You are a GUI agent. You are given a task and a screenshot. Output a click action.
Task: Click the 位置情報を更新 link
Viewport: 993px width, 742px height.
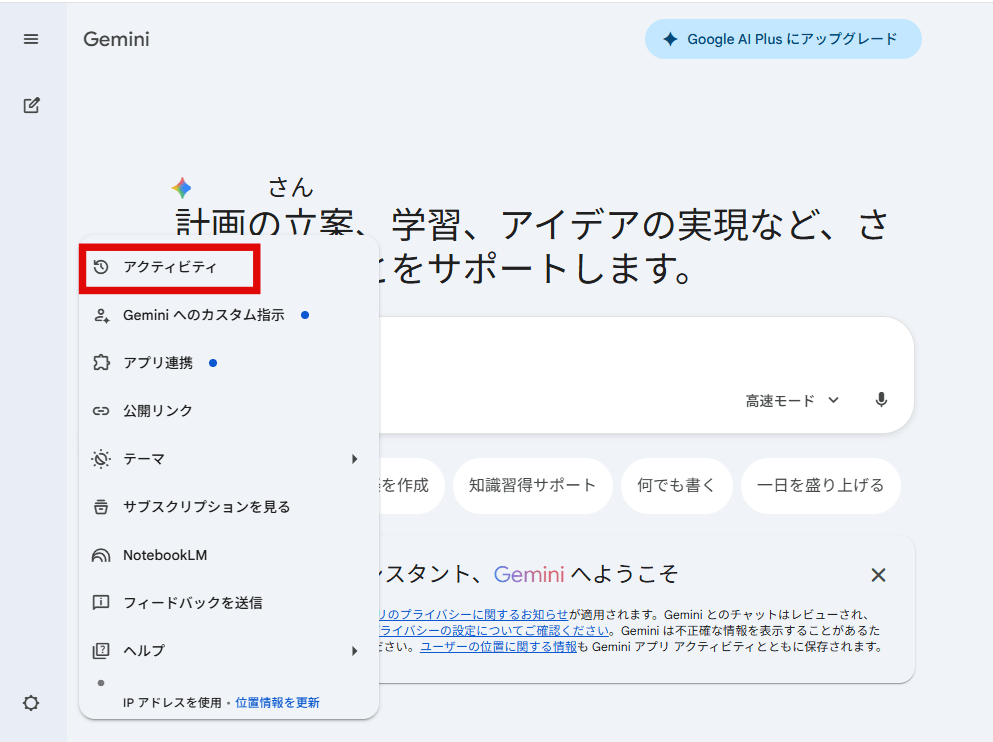point(277,703)
